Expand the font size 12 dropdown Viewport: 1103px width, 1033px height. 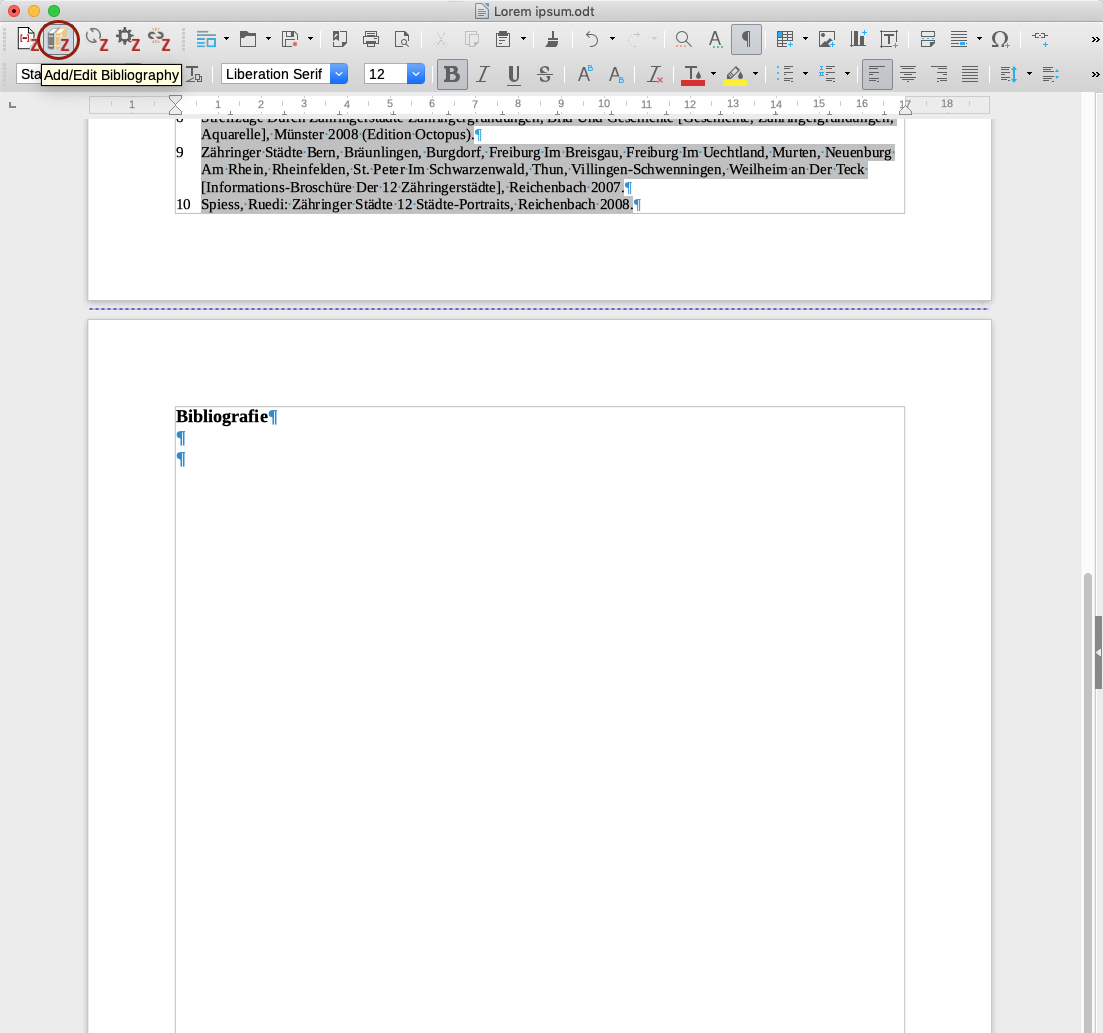coord(415,74)
